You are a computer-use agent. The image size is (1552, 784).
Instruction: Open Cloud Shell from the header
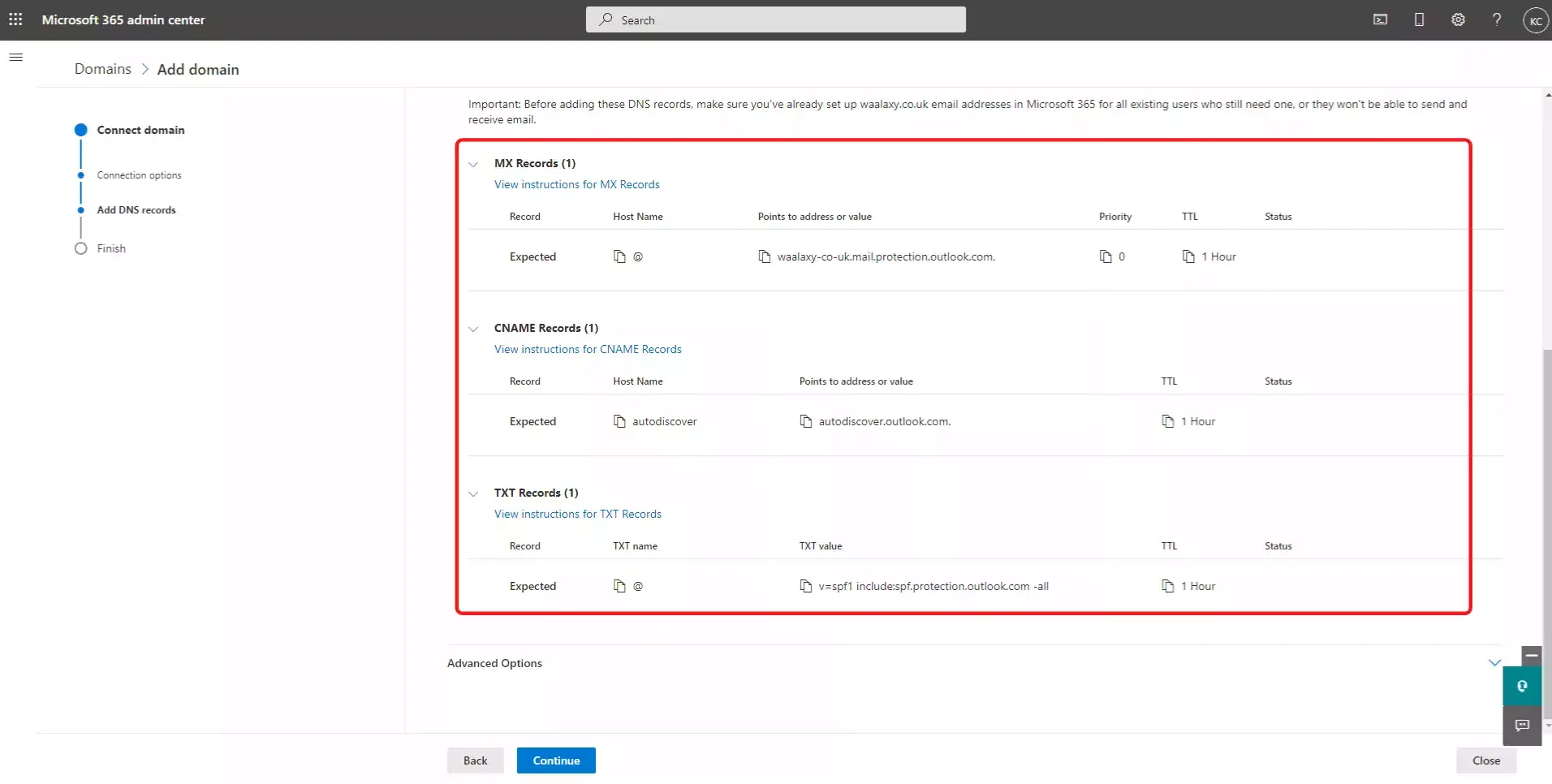pos(1380,19)
